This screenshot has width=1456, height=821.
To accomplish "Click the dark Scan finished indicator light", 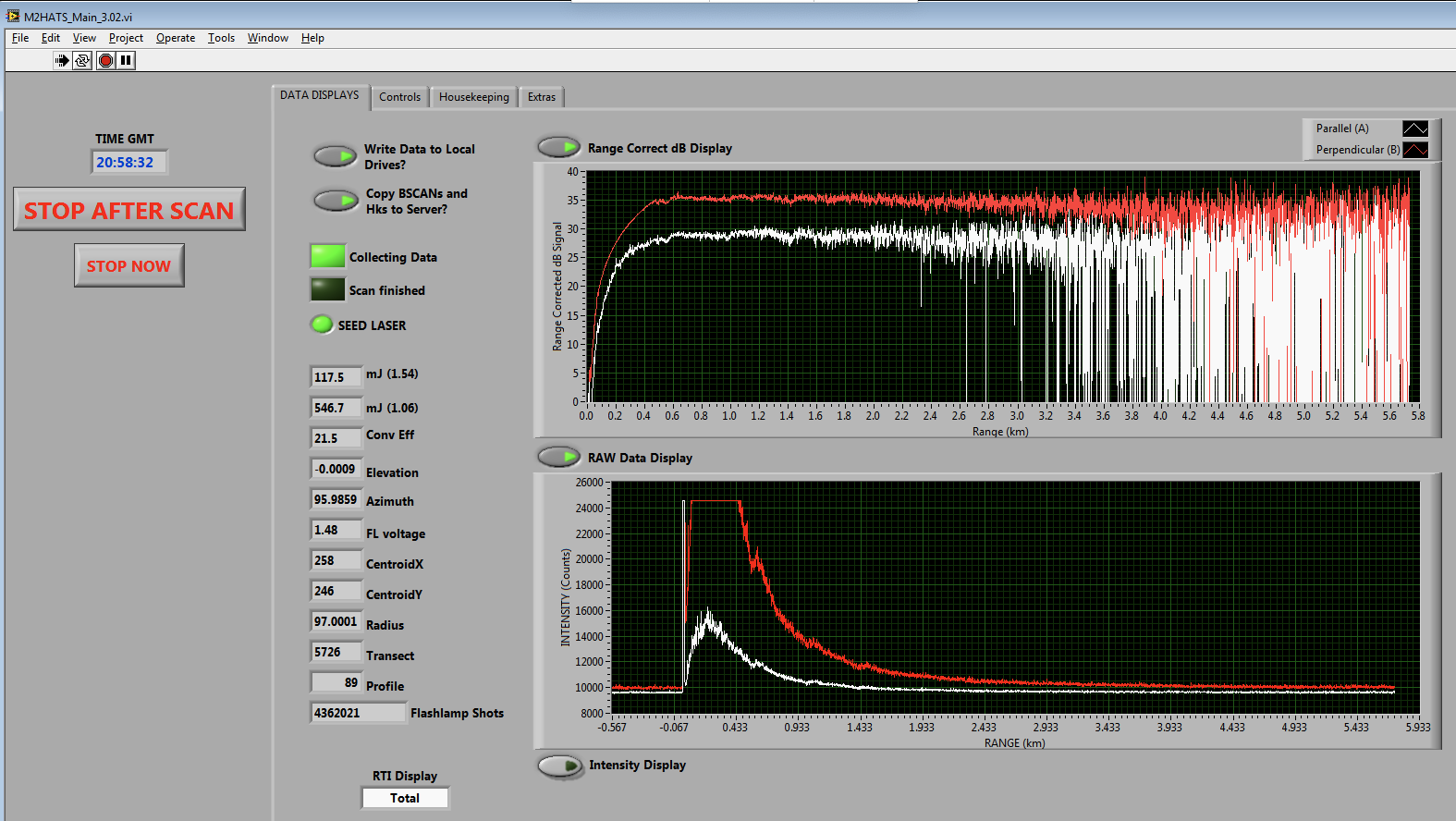I will [x=327, y=289].
